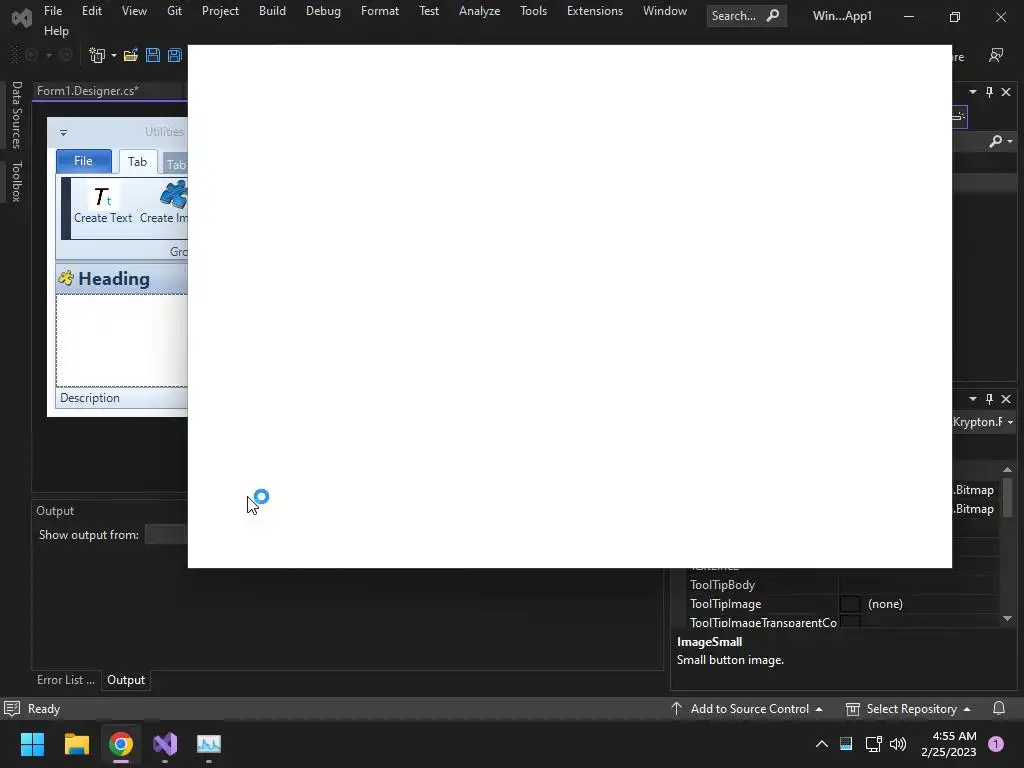Click the ribbon quick access dropdown arrow

[63, 133]
